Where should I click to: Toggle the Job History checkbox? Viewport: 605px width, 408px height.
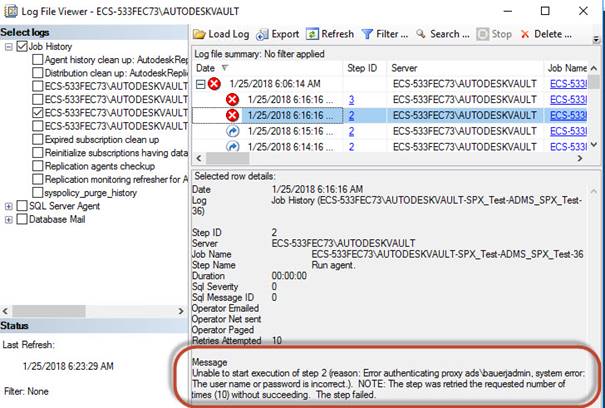(23, 46)
